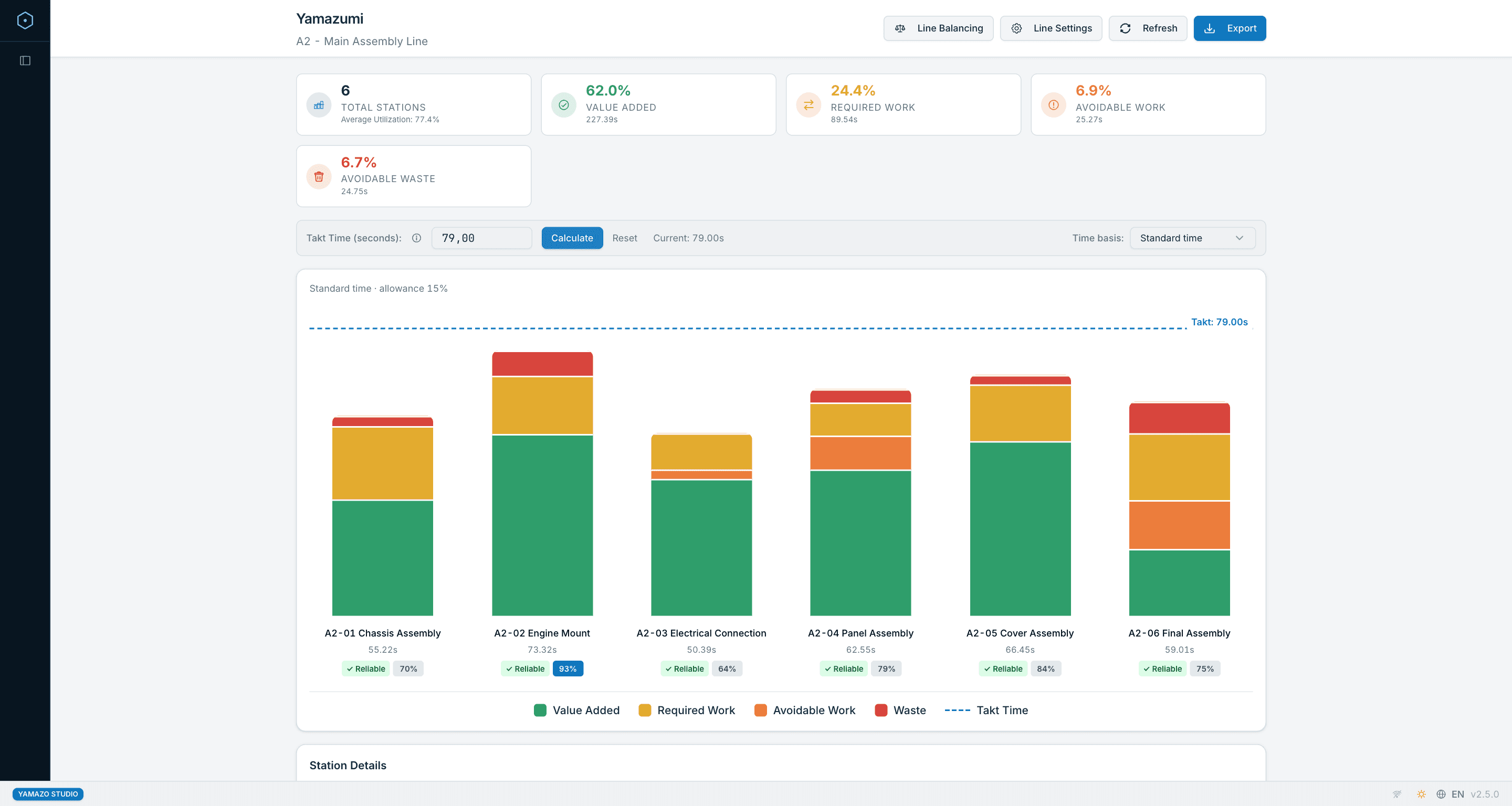Toggle Required Work legend swatch

click(645, 710)
